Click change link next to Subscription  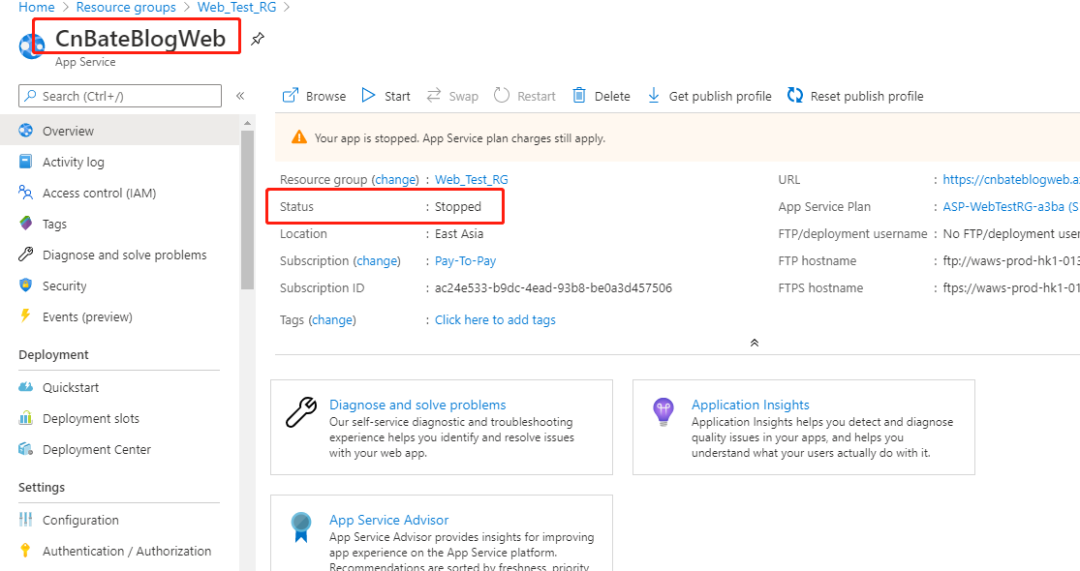coord(377,260)
